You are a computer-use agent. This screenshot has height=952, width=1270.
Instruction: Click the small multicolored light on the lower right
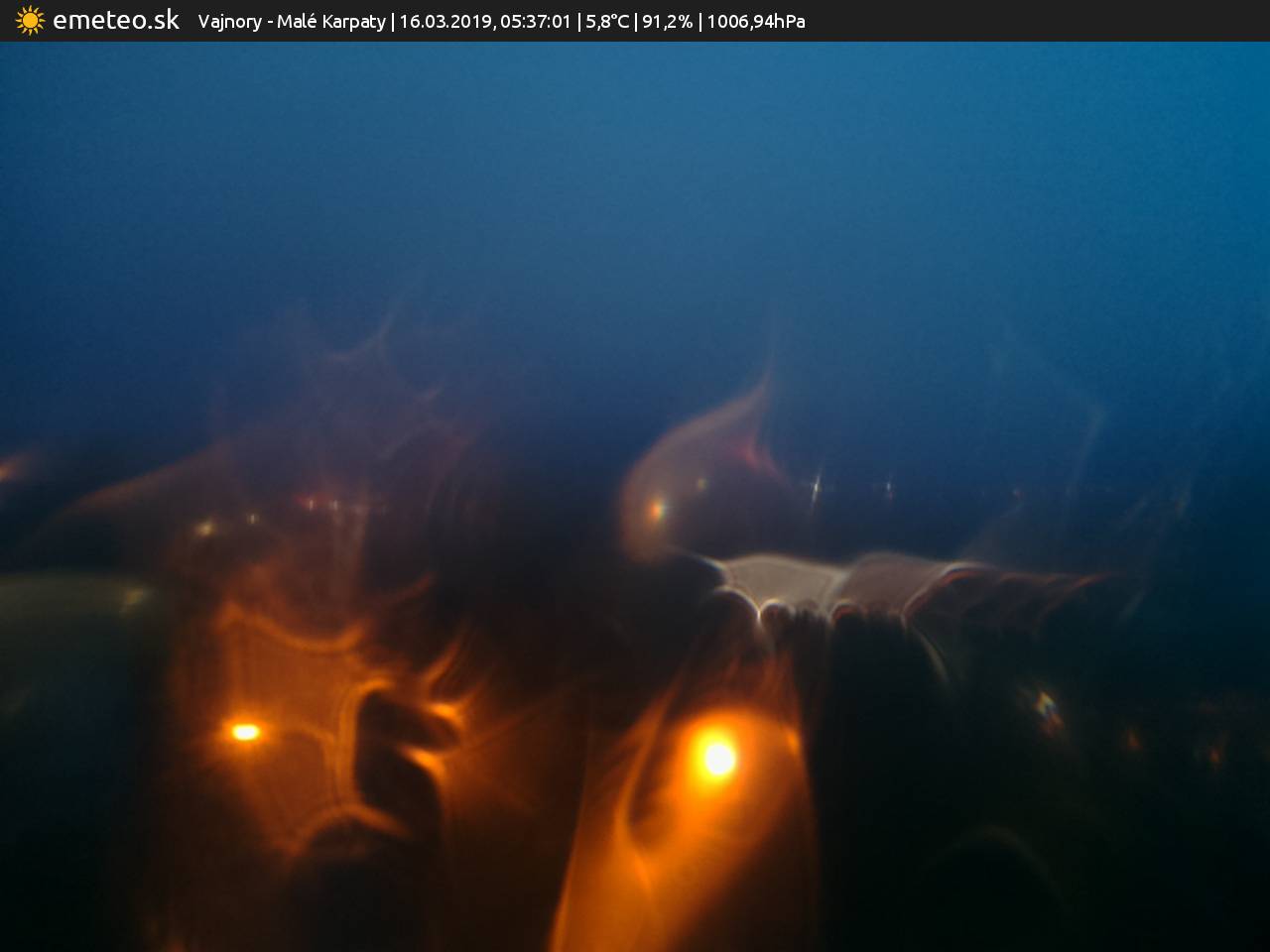(x=1046, y=707)
